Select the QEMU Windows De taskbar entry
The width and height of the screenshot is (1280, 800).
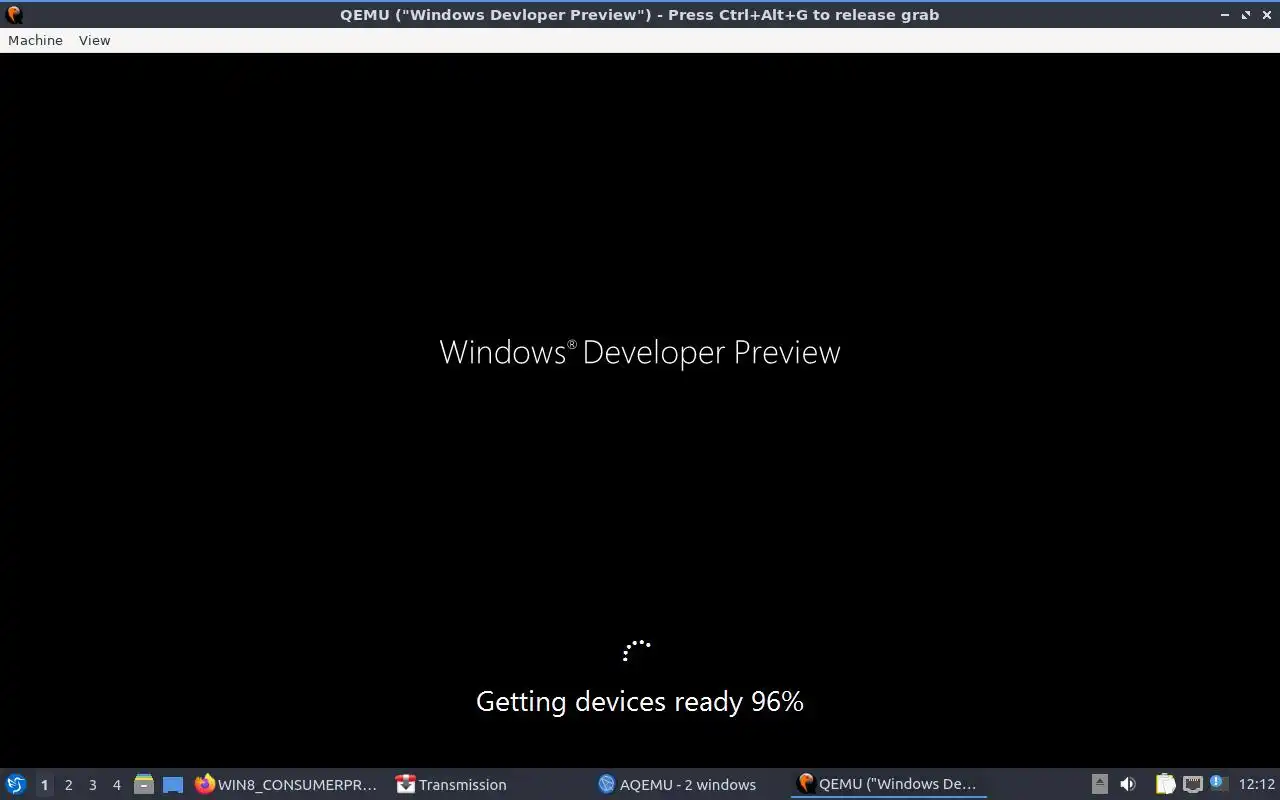click(x=888, y=784)
